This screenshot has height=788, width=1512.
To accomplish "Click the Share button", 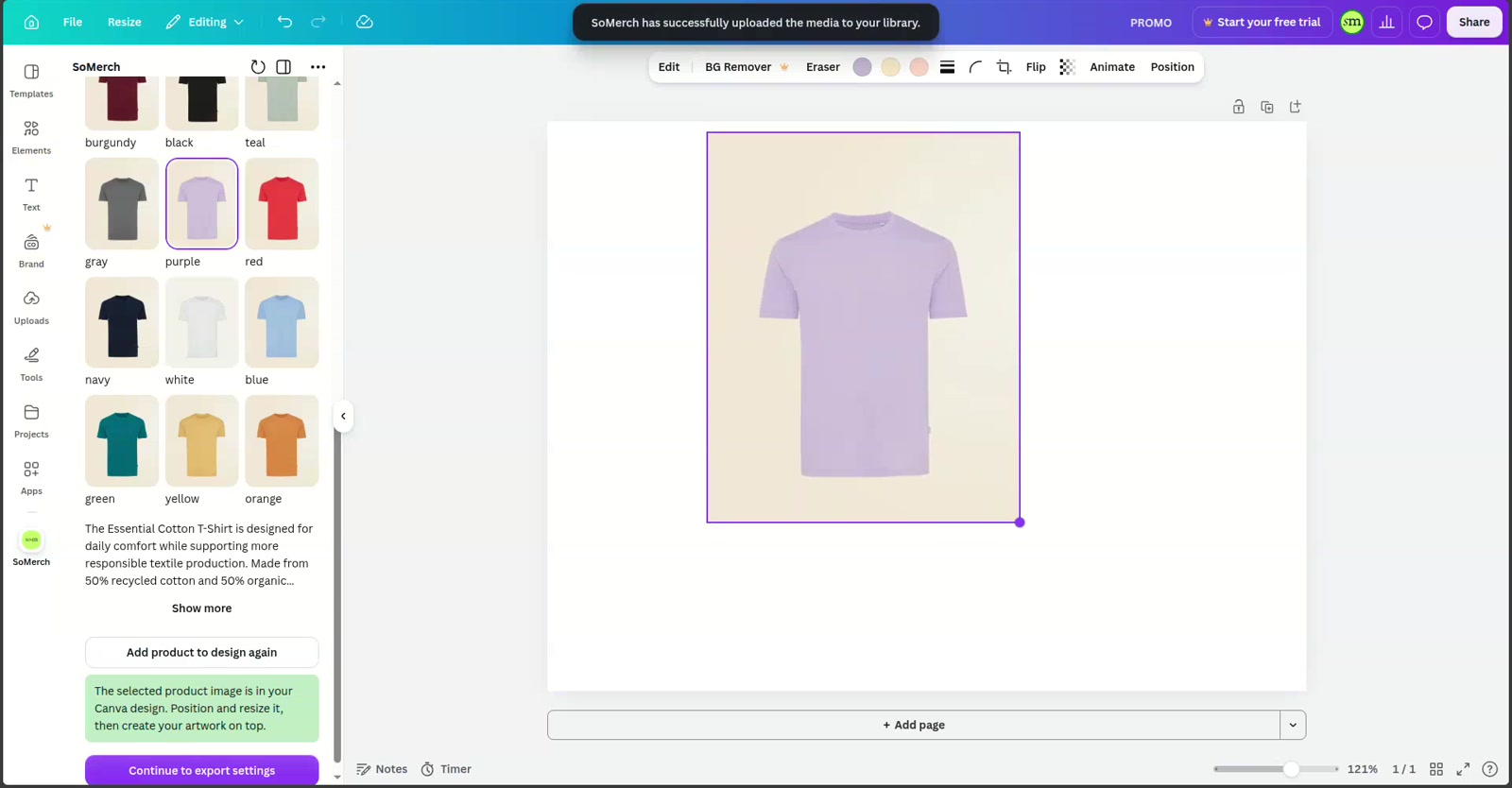I will click(1474, 22).
